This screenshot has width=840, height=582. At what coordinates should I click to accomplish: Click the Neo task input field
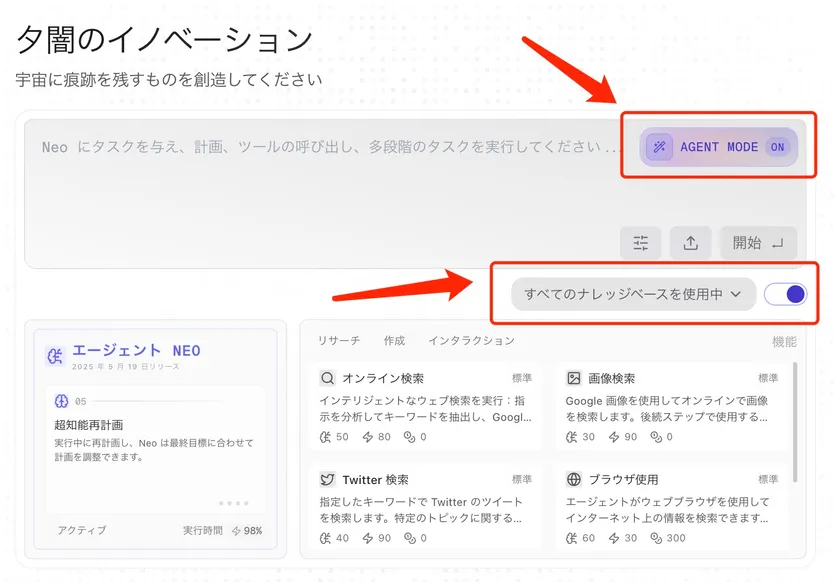pyautogui.click(x=300, y=147)
